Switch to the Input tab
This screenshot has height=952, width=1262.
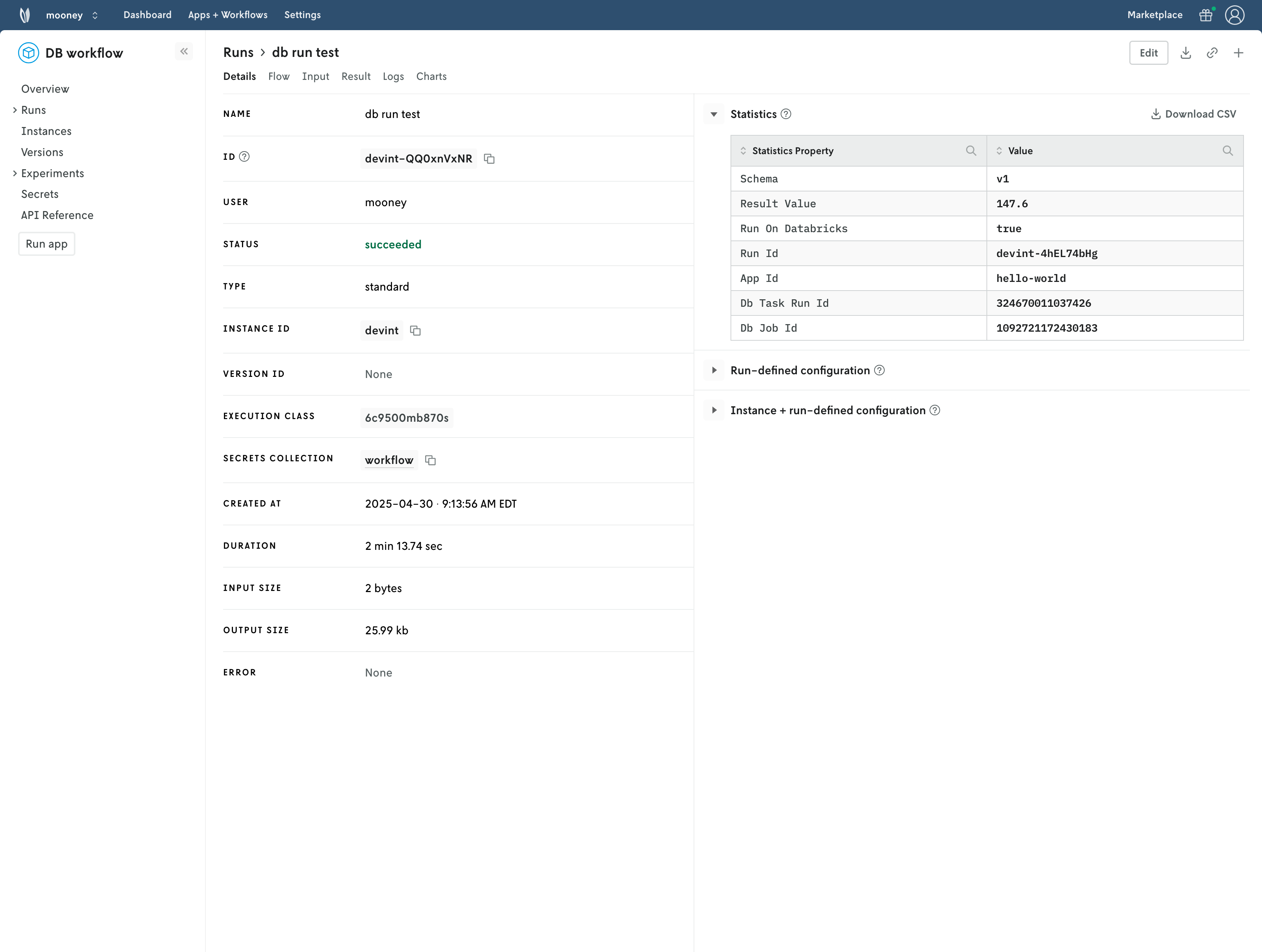(x=315, y=77)
